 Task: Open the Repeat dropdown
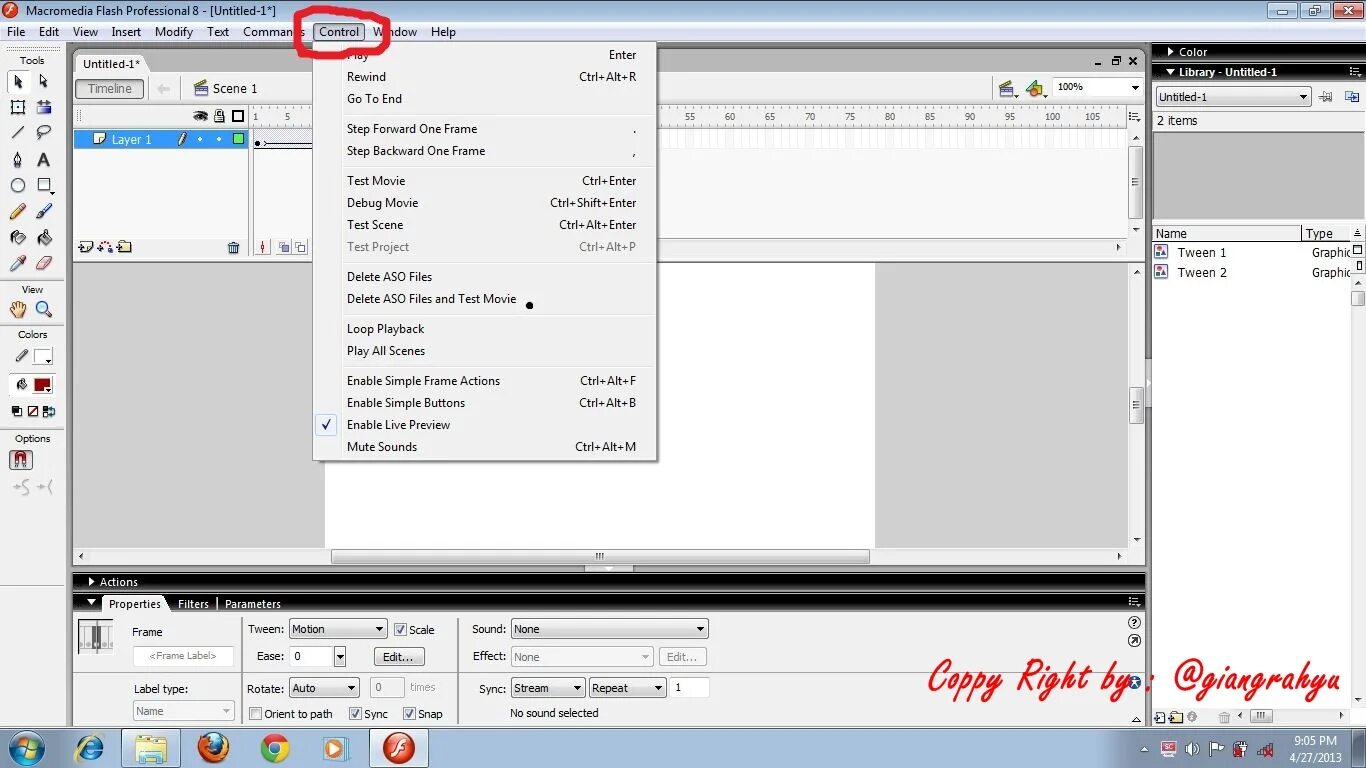(627, 688)
